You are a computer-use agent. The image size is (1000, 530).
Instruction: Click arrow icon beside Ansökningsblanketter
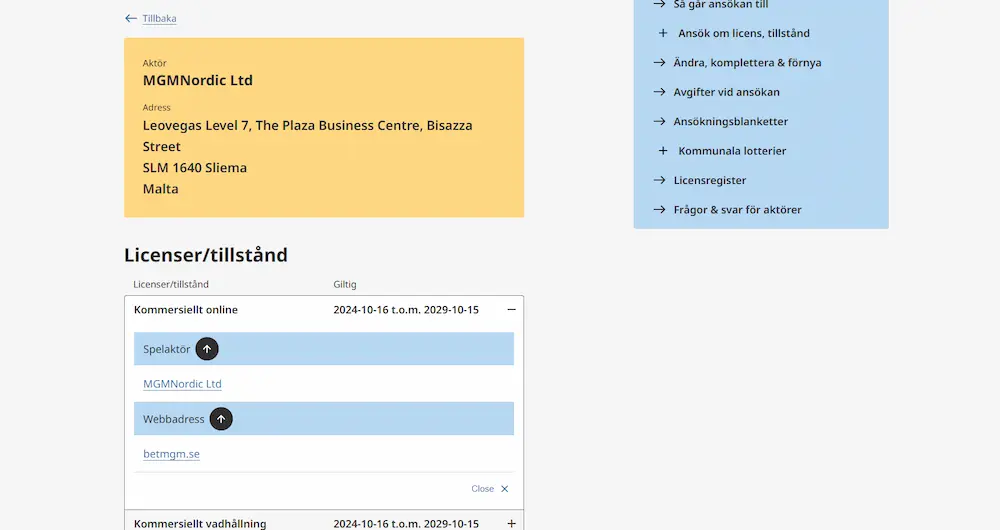659,121
